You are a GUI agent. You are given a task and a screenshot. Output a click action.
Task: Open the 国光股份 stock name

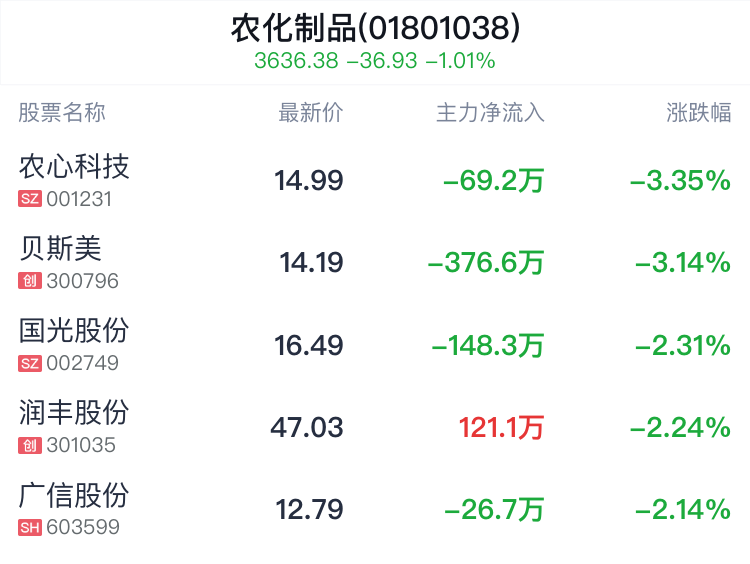click(x=74, y=330)
